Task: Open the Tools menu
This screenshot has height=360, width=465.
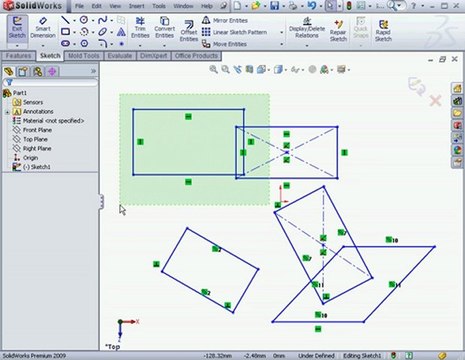Action: click(159, 6)
